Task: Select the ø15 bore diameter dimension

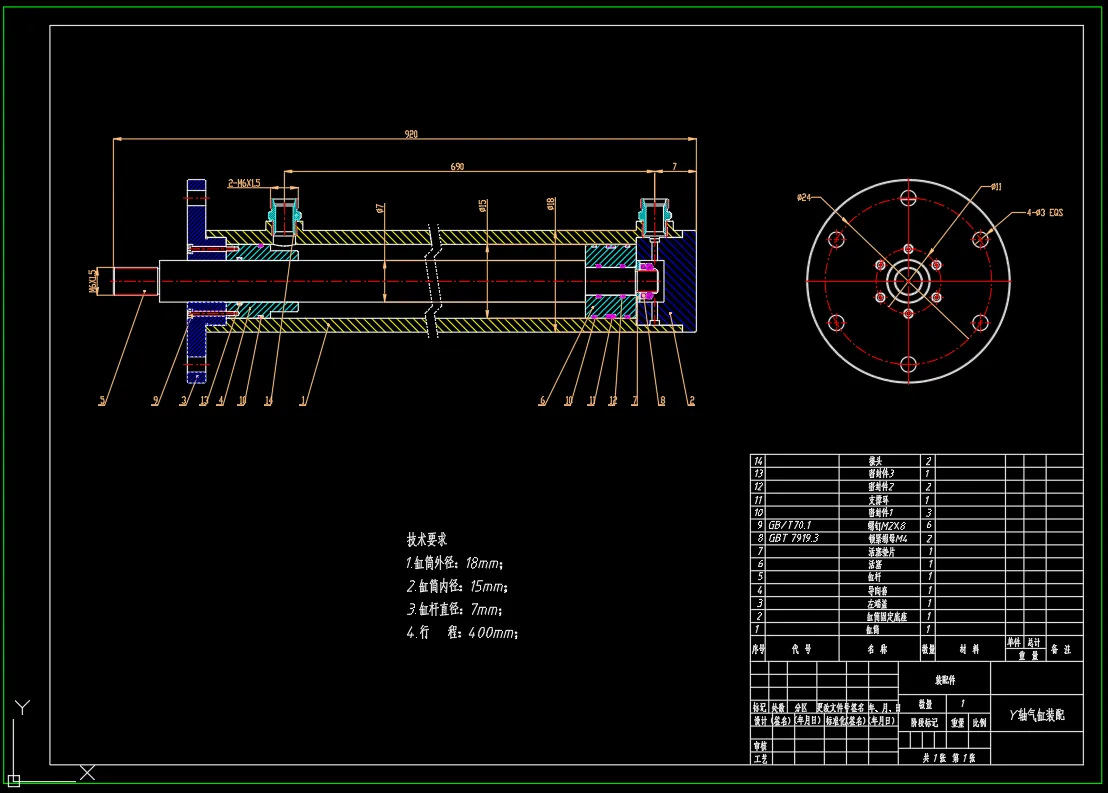Action: (483, 206)
